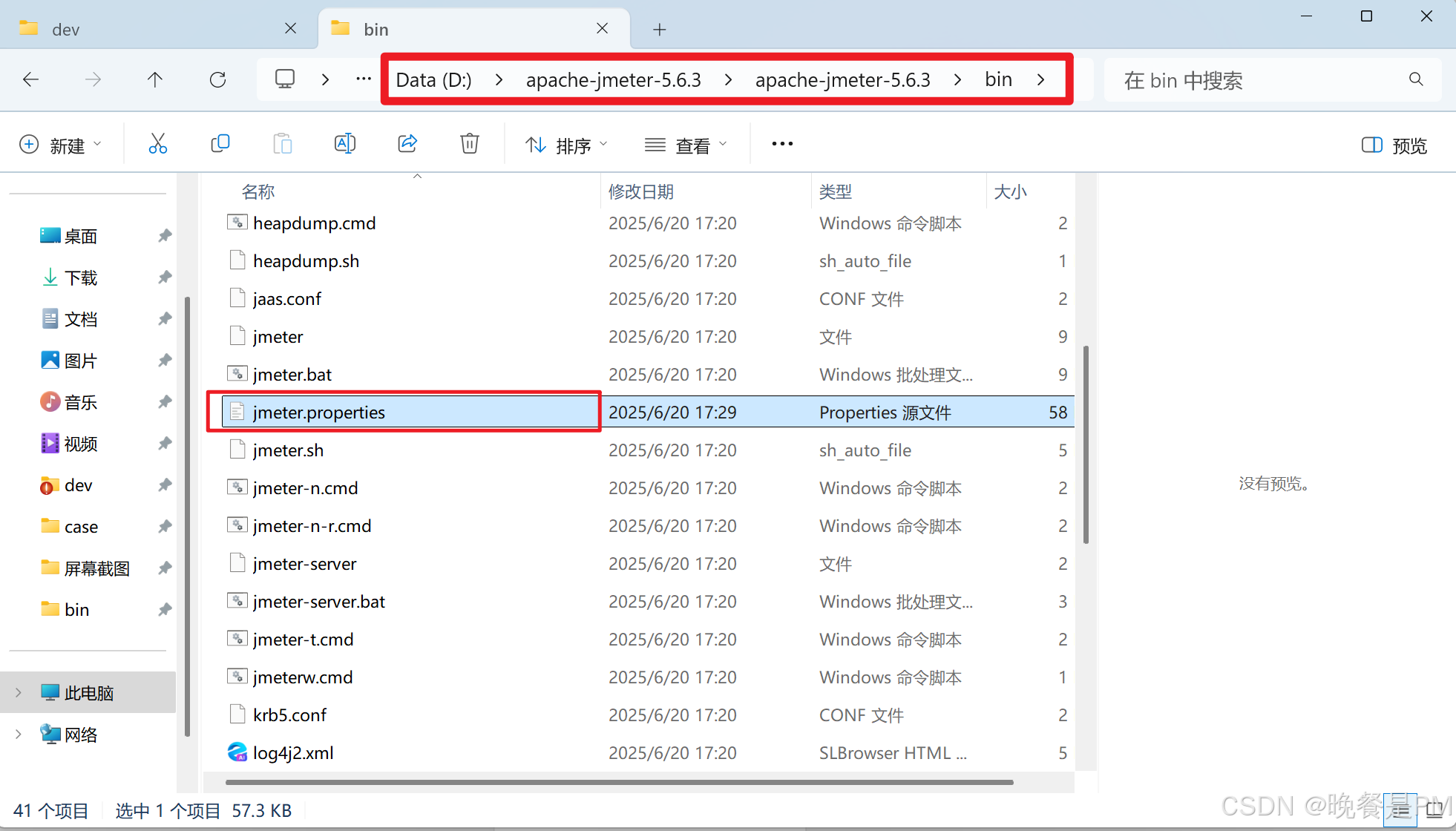Toggle the 预览 preview pane
The image size is (1456, 831).
(x=1394, y=145)
